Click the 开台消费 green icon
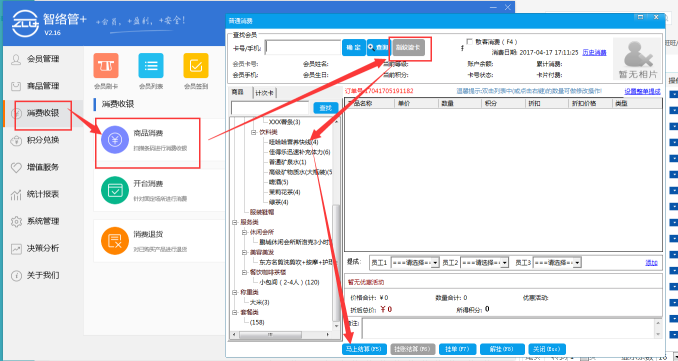This screenshot has height=361, width=678. pyautogui.click(x=115, y=190)
